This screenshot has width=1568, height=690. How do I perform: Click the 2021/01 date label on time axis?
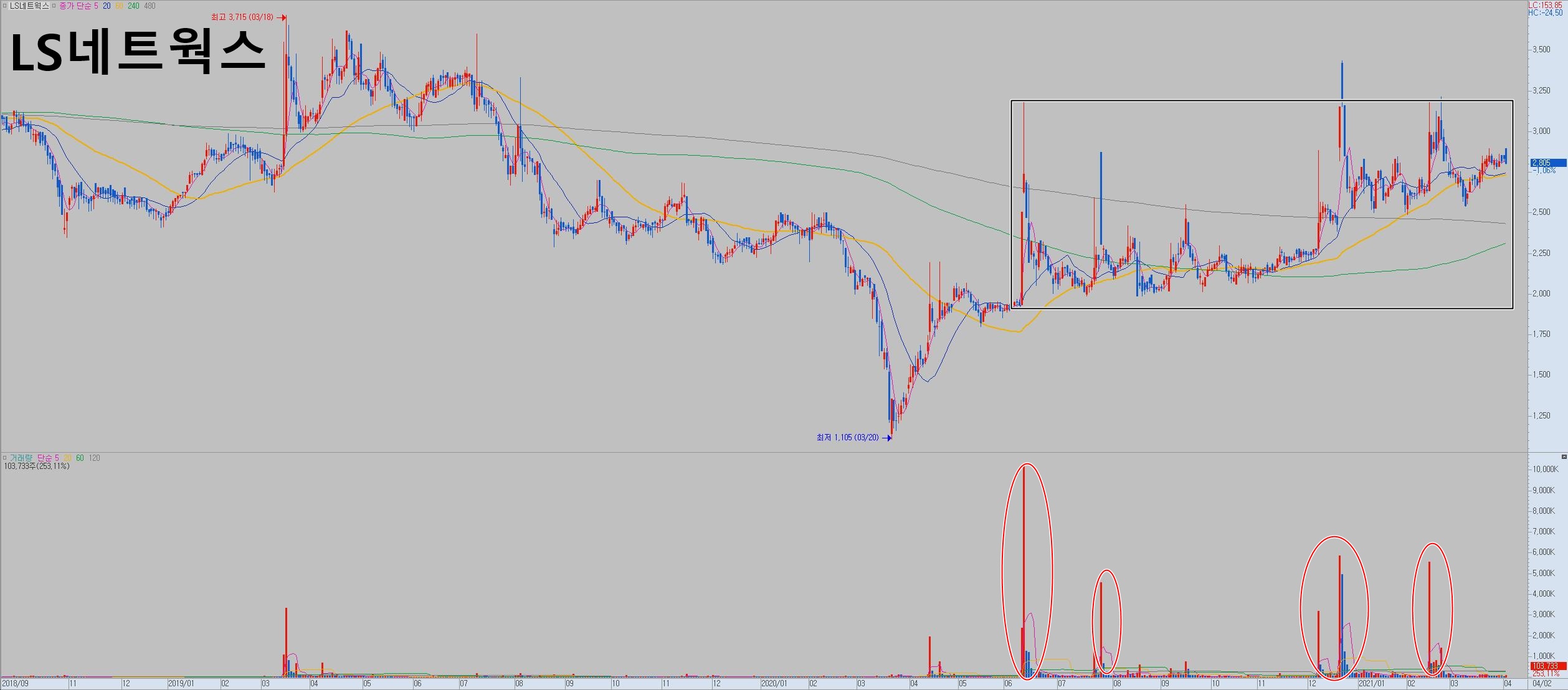pos(1372,684)
